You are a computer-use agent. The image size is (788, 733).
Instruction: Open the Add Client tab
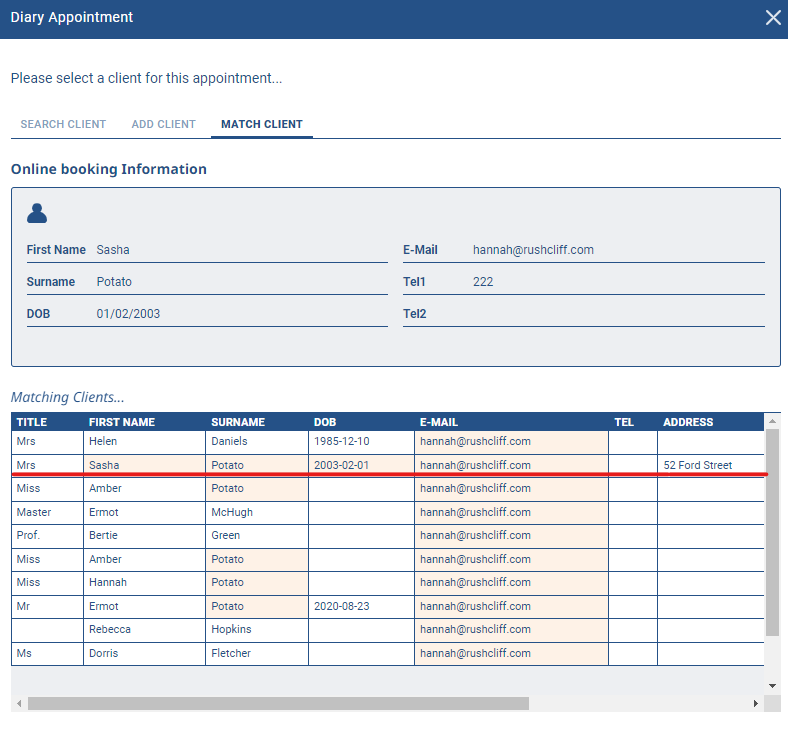tap(163, 124)
